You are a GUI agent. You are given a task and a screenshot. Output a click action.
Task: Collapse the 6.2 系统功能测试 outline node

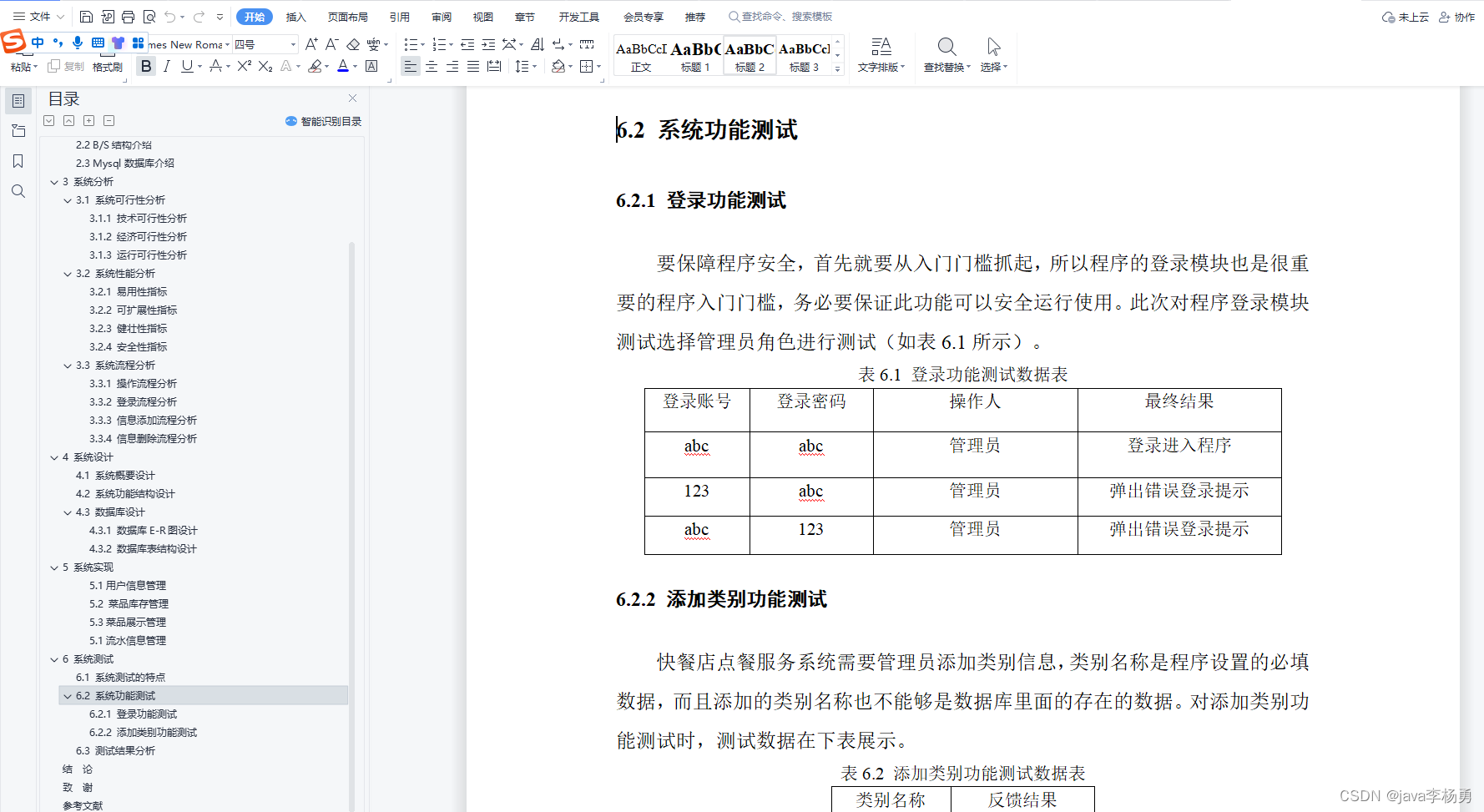tap(68, 696)
